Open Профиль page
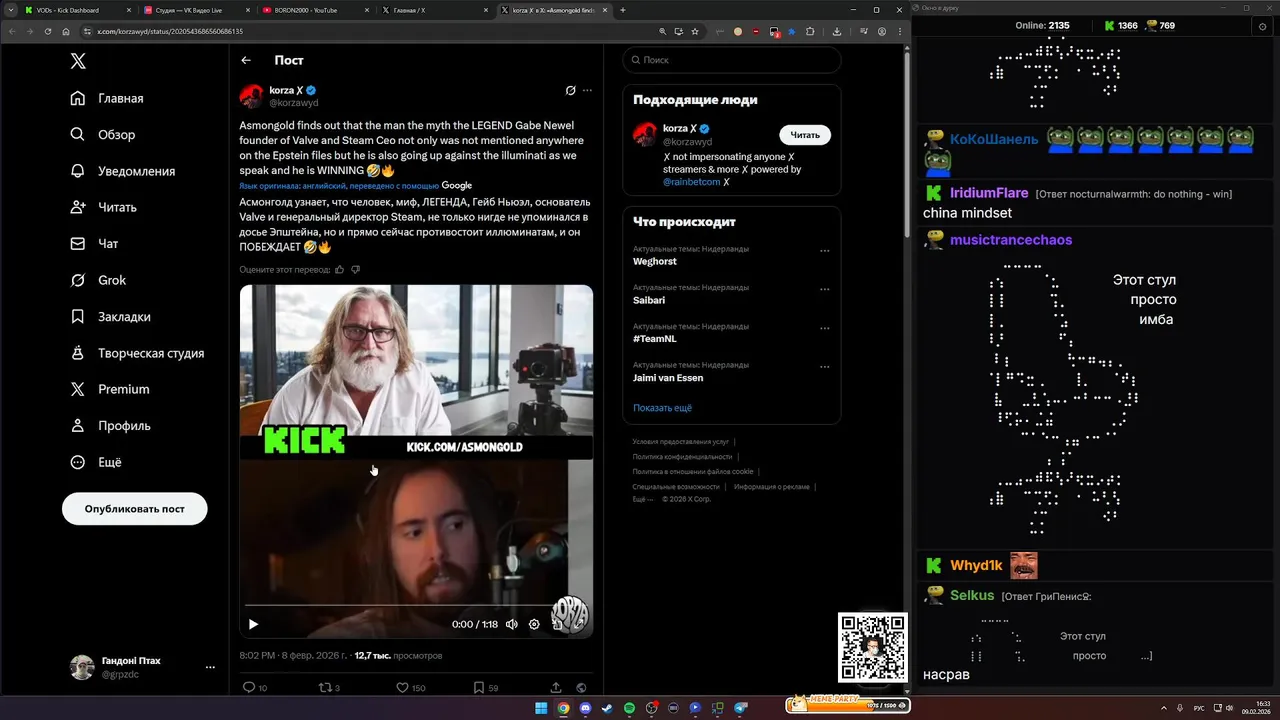Screen dimensions: 1280x720 (110, 425)
